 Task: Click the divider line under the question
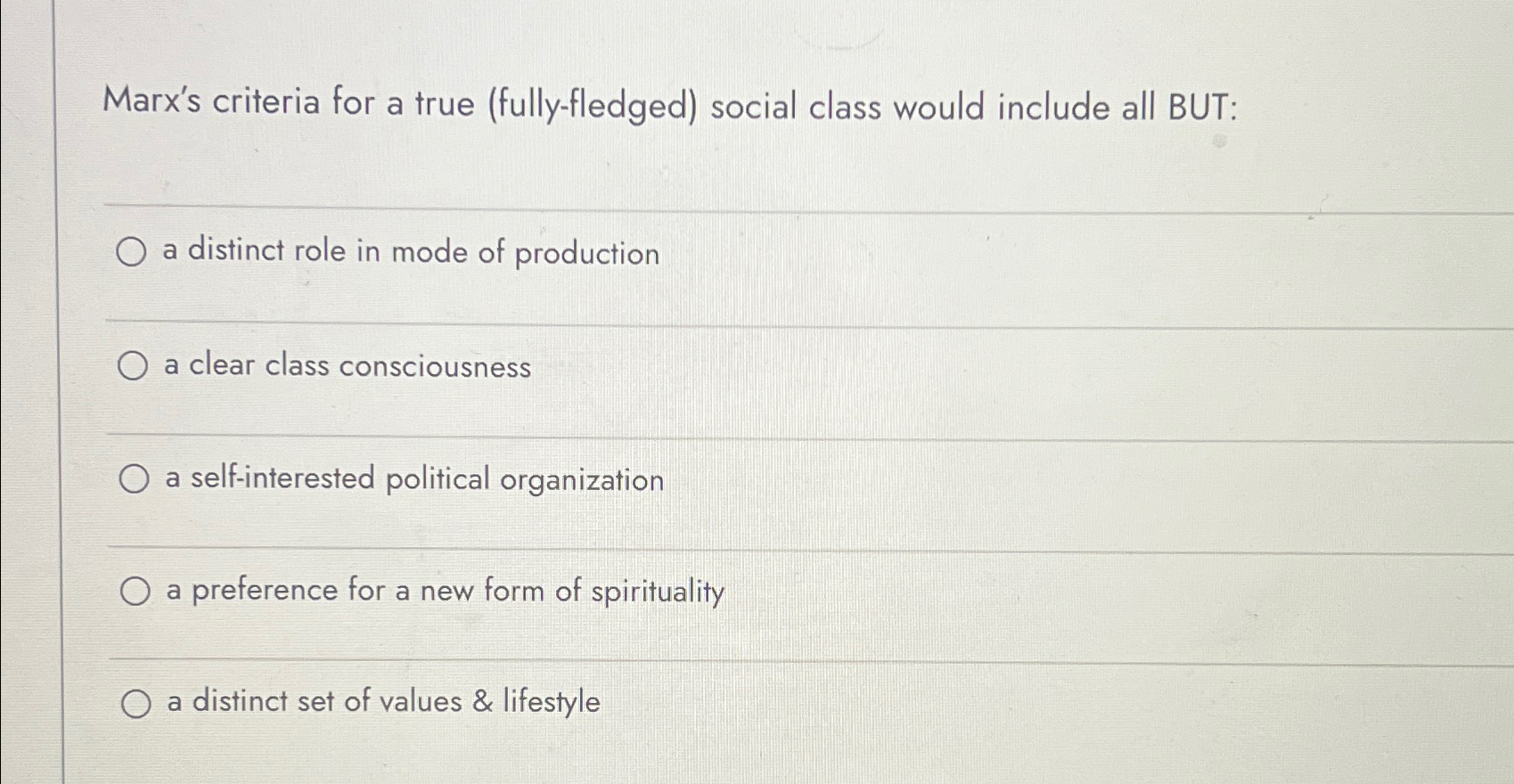coord(757,207)
